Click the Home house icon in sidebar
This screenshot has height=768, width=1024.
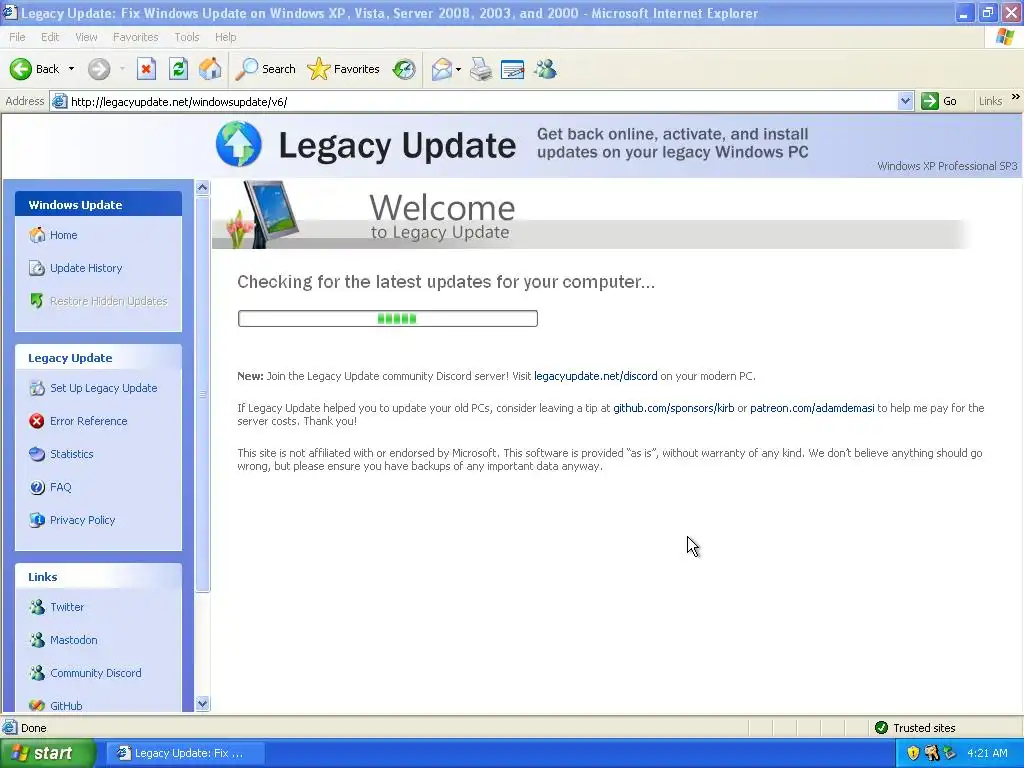click(37, 235)
